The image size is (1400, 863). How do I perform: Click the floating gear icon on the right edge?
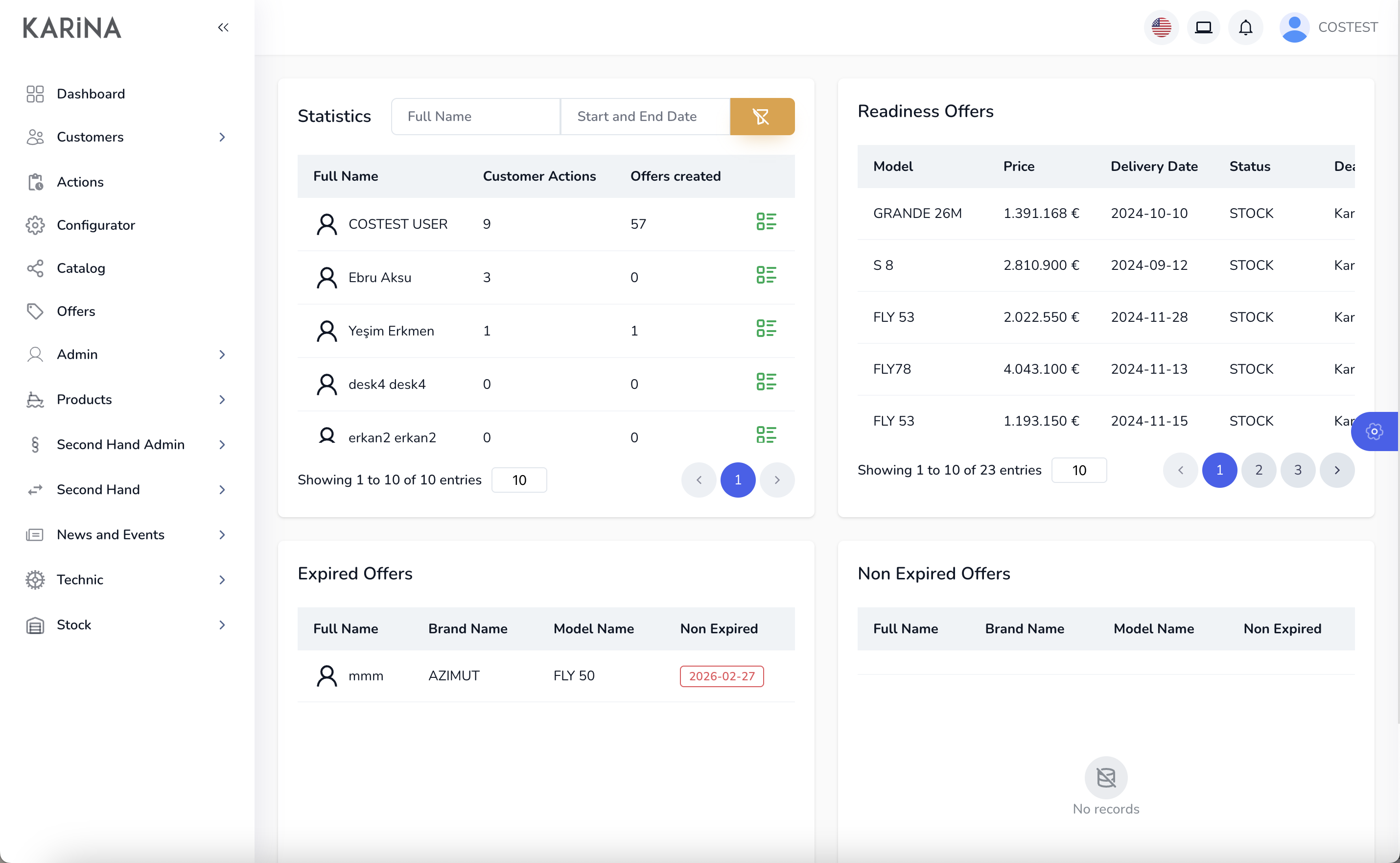1375,431
